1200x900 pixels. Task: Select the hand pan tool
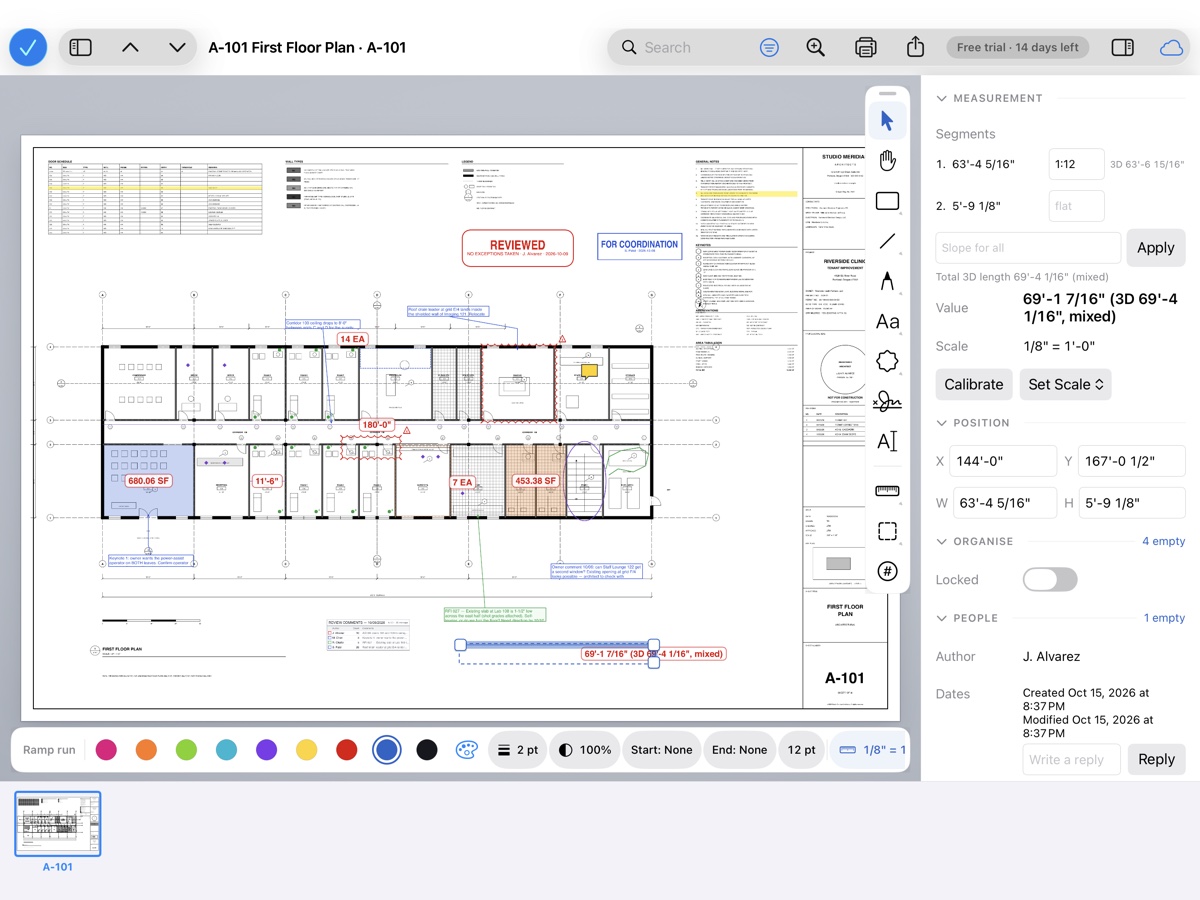(x=887, y=161)
